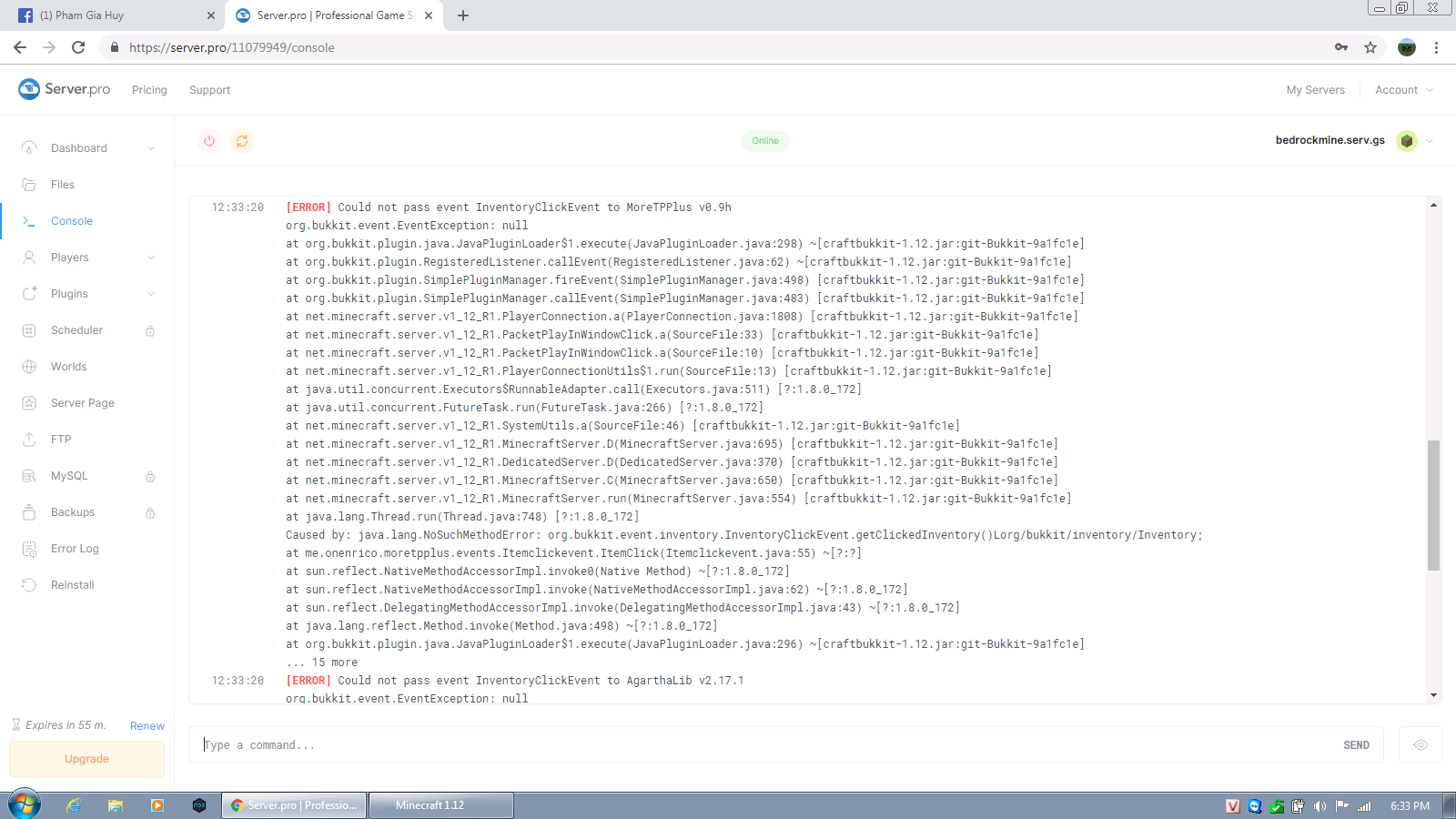
Task: Click the console scrollbar up arrow
Action: coord(1433,205)
